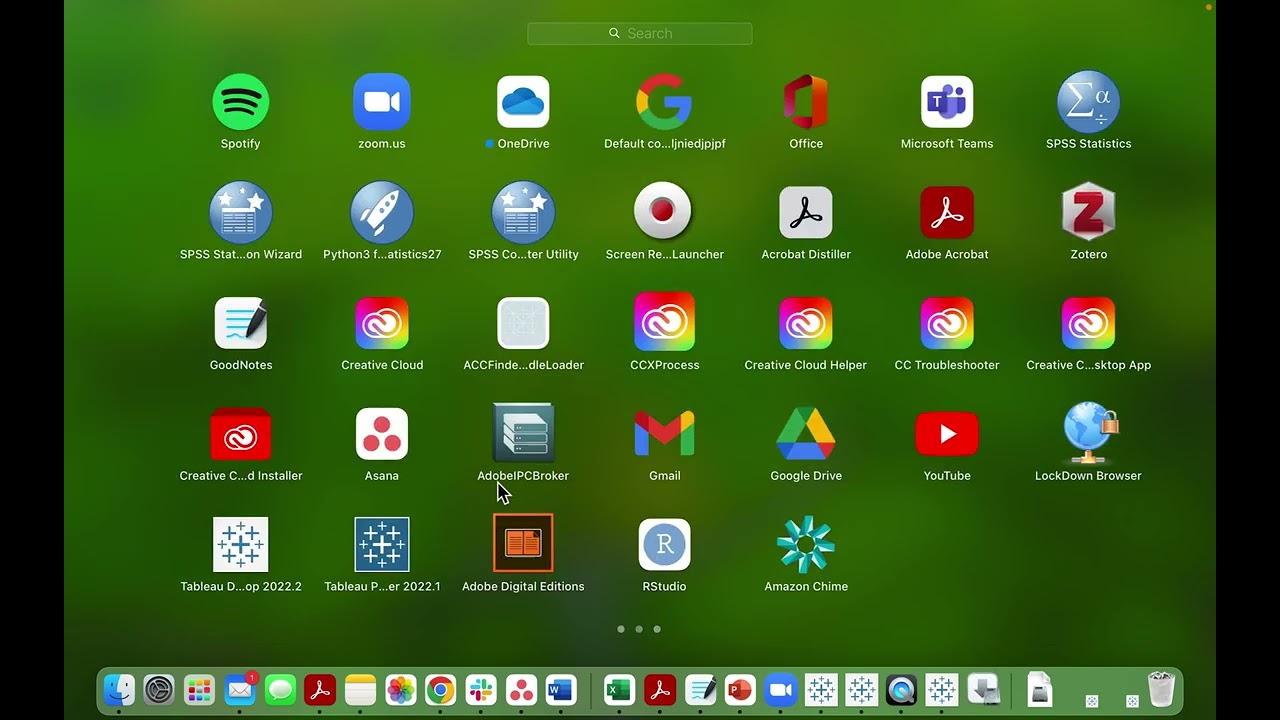
Task: Open Microsoft Teams
Action: [x=947, y=102]
